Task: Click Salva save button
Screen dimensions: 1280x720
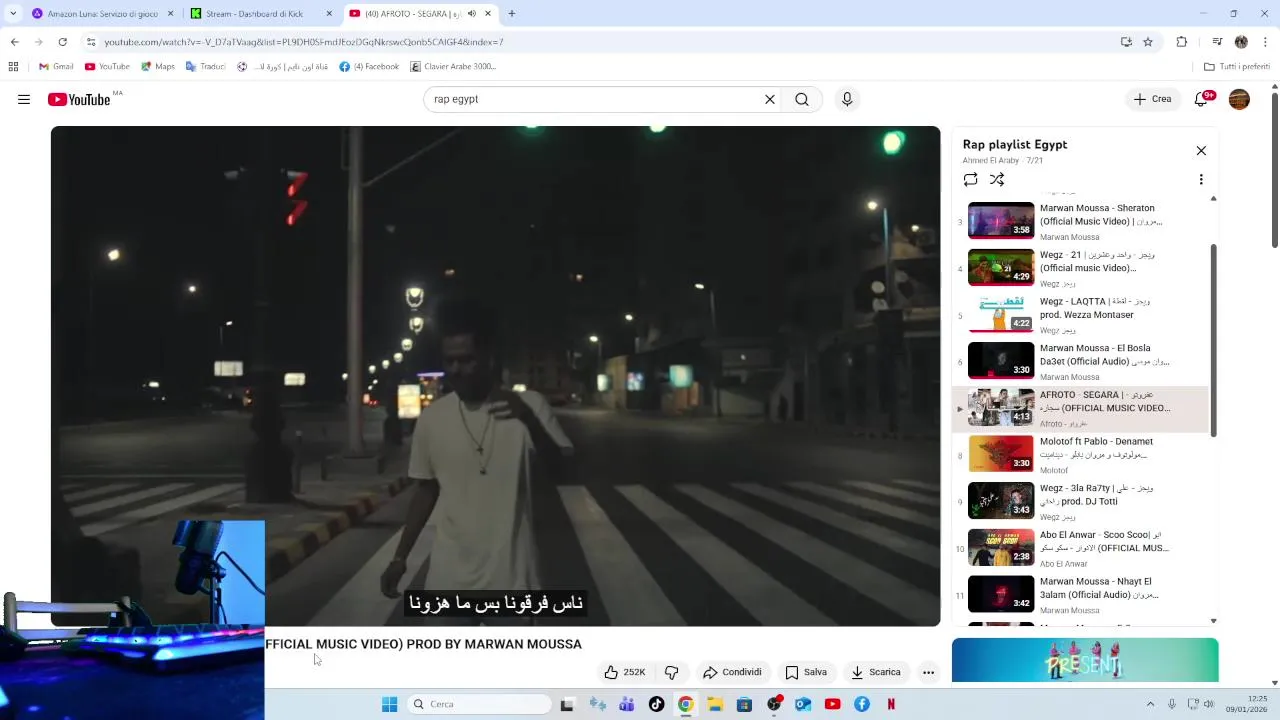Action: 806,672
